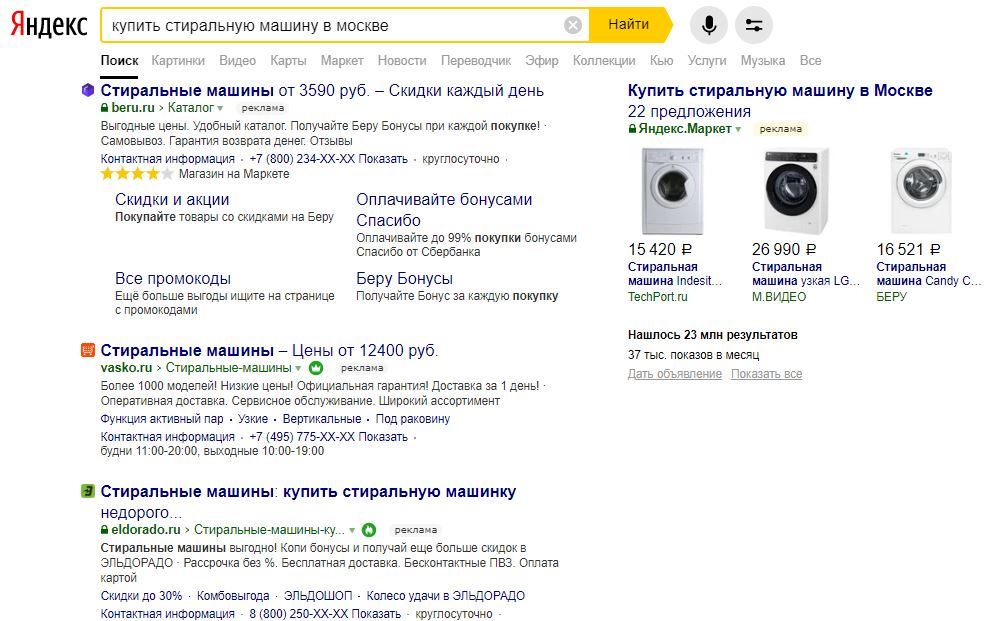1006x621 pixels.
Task: Open the beru.ru Стиральные машины ad title
Action: 322,90
